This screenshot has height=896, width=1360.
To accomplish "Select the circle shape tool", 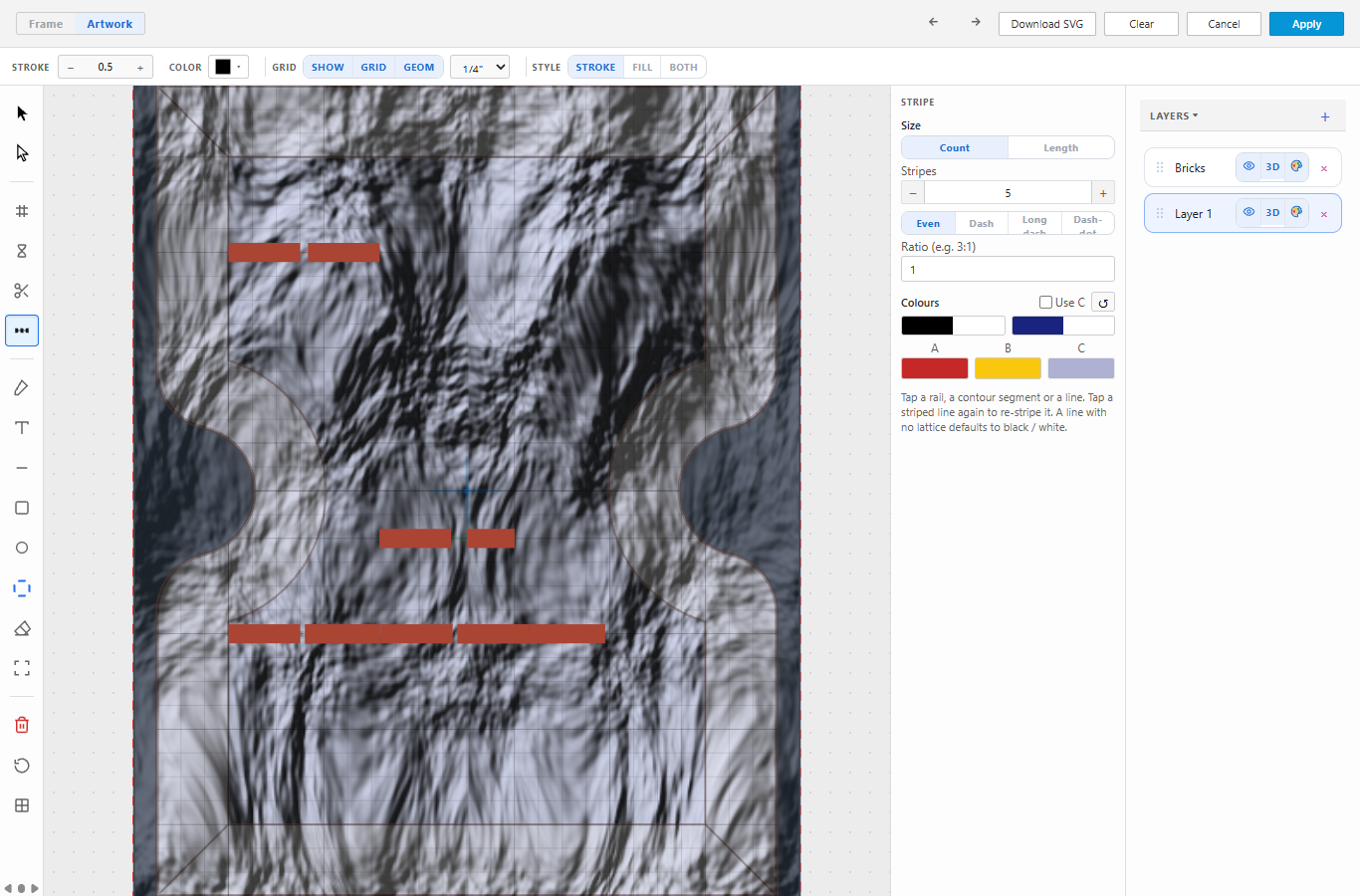I will click(x=22, y=548).
